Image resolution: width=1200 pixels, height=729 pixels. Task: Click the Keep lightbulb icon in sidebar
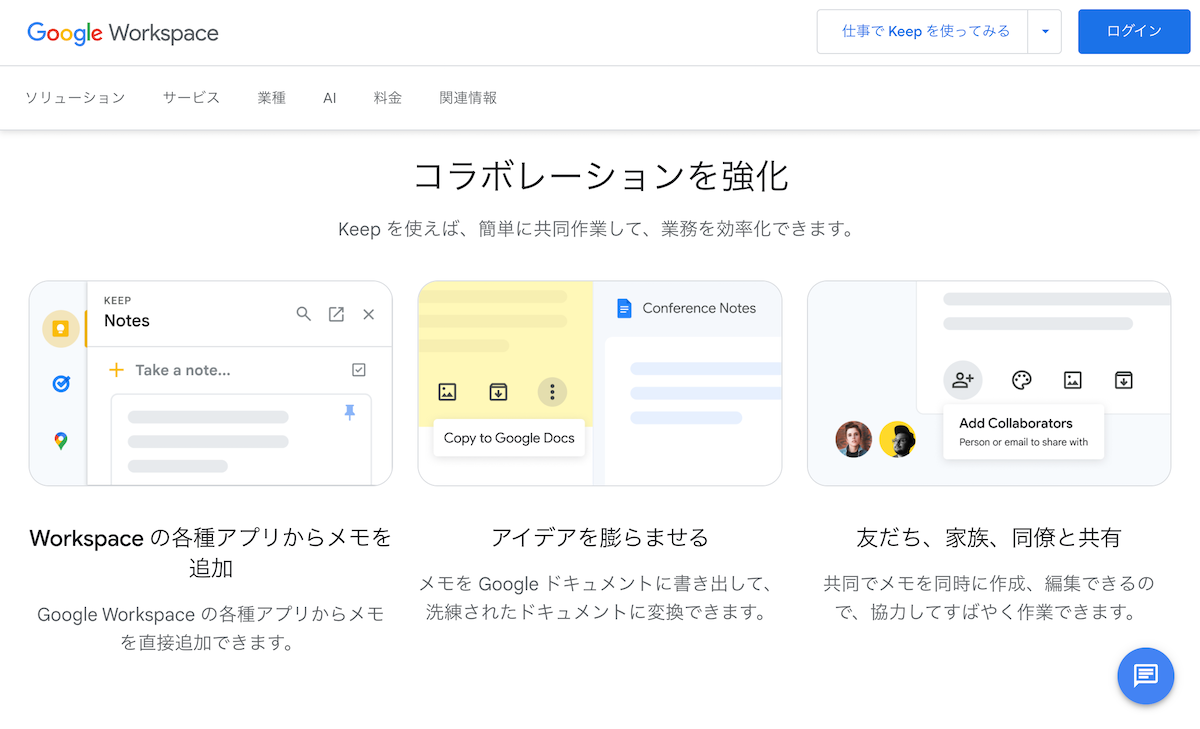point(61,329)
